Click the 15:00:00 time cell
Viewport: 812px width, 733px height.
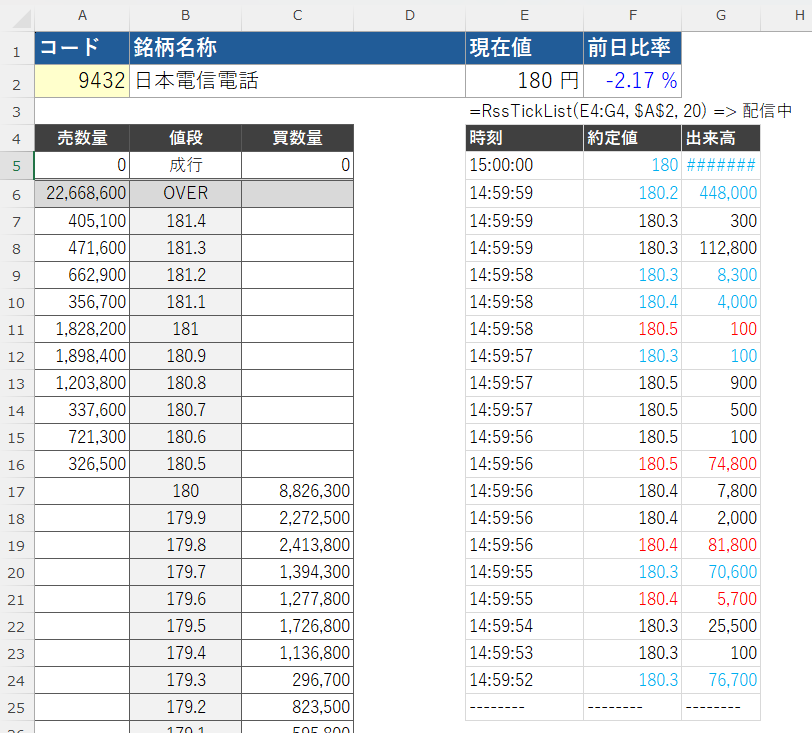pyautogui.click(x=525, y=165)
